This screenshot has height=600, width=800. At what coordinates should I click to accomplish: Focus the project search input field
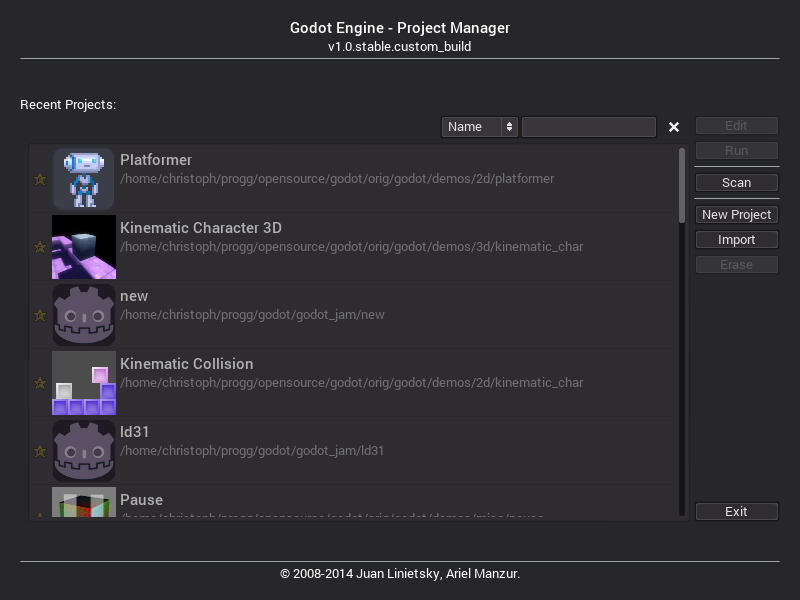pos(589,127)
